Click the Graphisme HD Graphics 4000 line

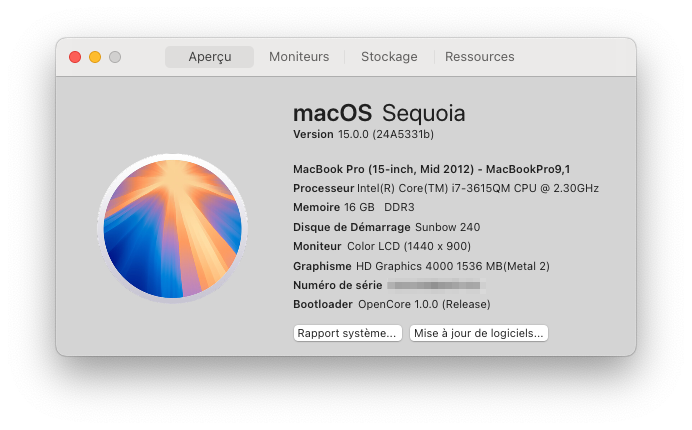tap(421, 266)
